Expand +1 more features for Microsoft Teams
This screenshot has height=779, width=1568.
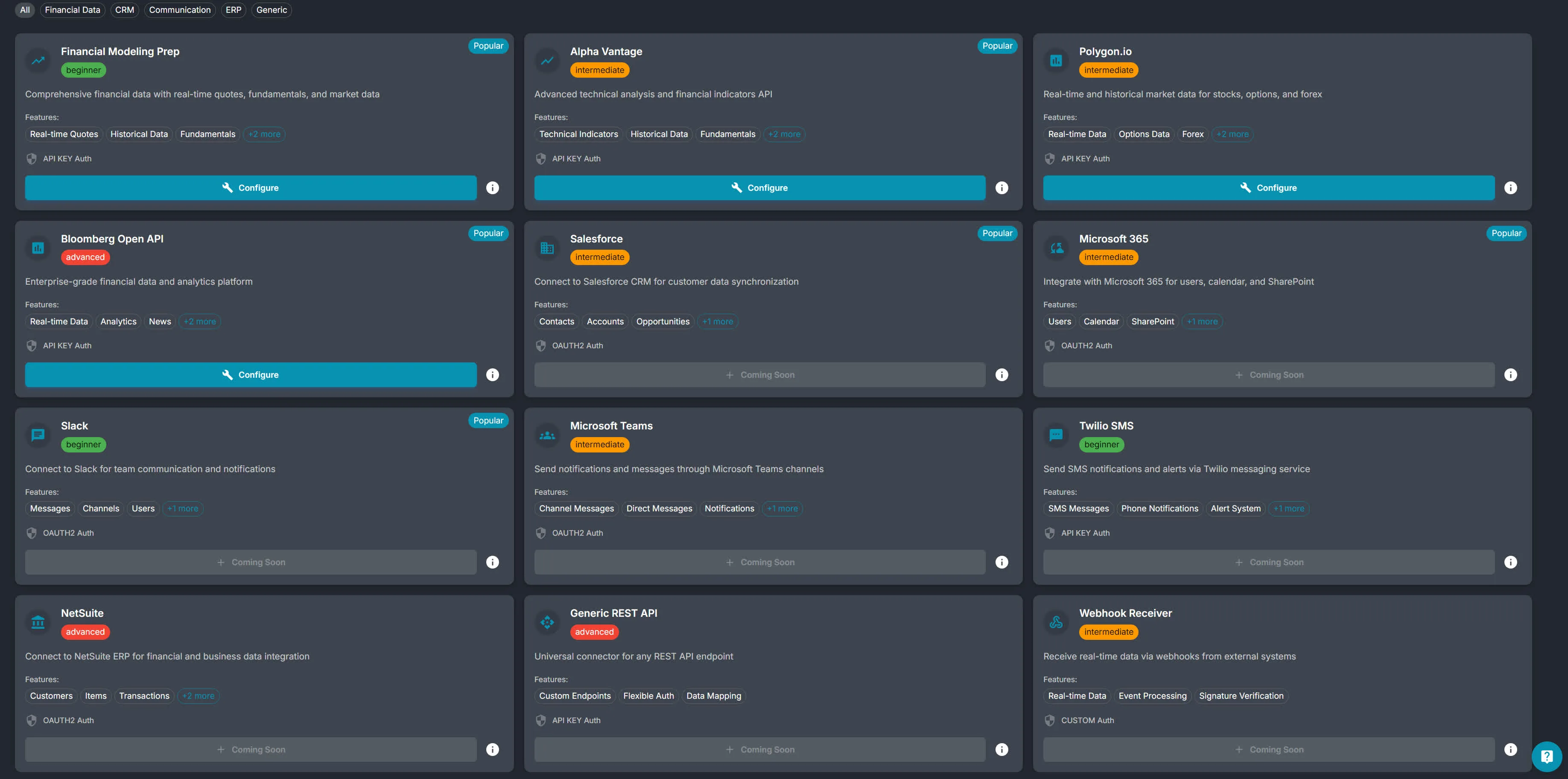pyautogui.click(x=782, y=509)
